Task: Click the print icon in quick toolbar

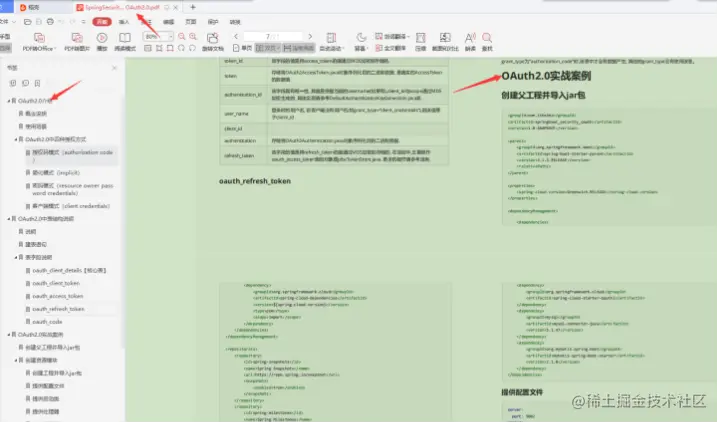Action: pyautogui.click(x=50, y=22)
